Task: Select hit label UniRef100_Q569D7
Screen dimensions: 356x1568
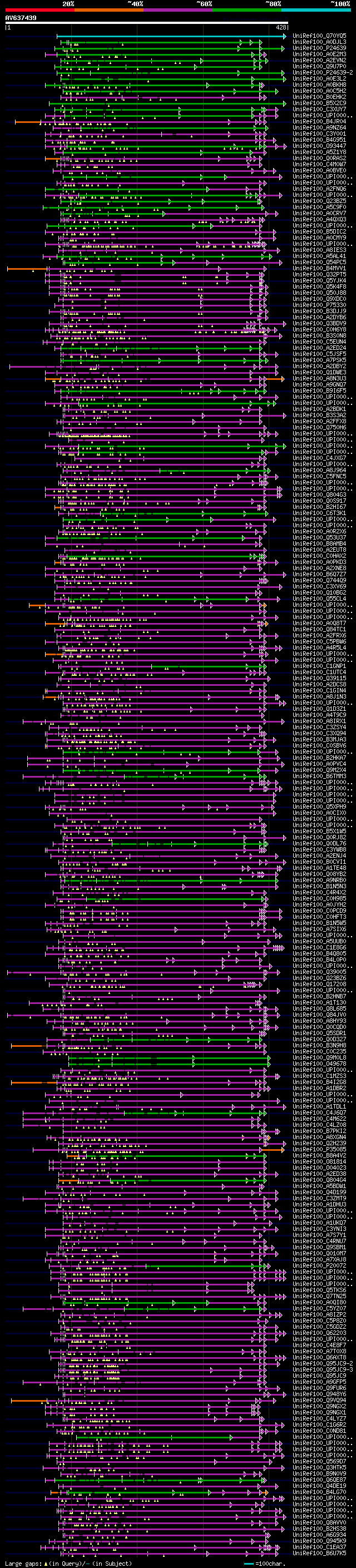Action: [319, 1461]
